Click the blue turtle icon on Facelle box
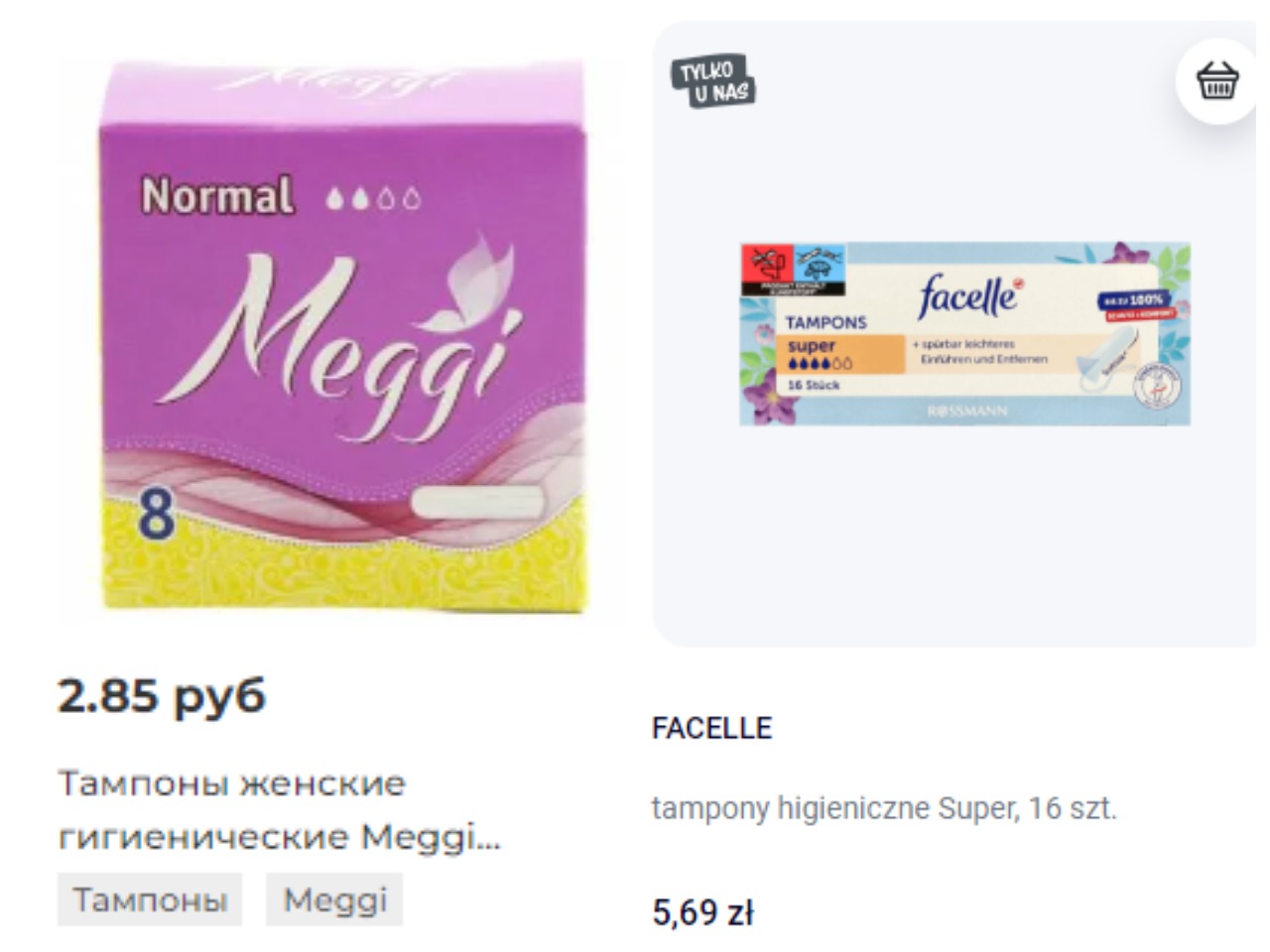The height and width of the screenshot is (952, 1270). [x=819, y=264]
